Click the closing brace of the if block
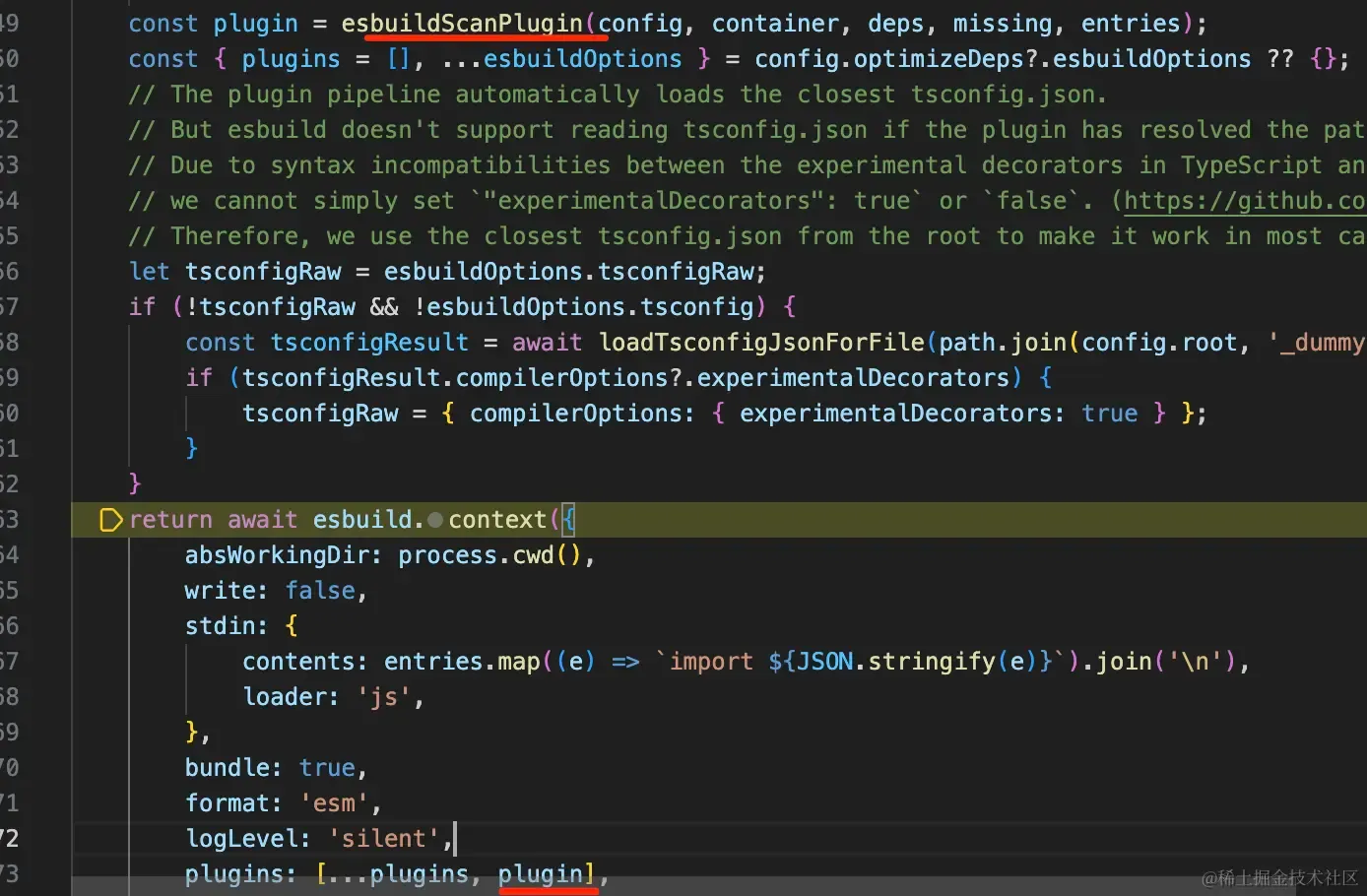This screenshot has height=896, width=1367. [135, 484]
